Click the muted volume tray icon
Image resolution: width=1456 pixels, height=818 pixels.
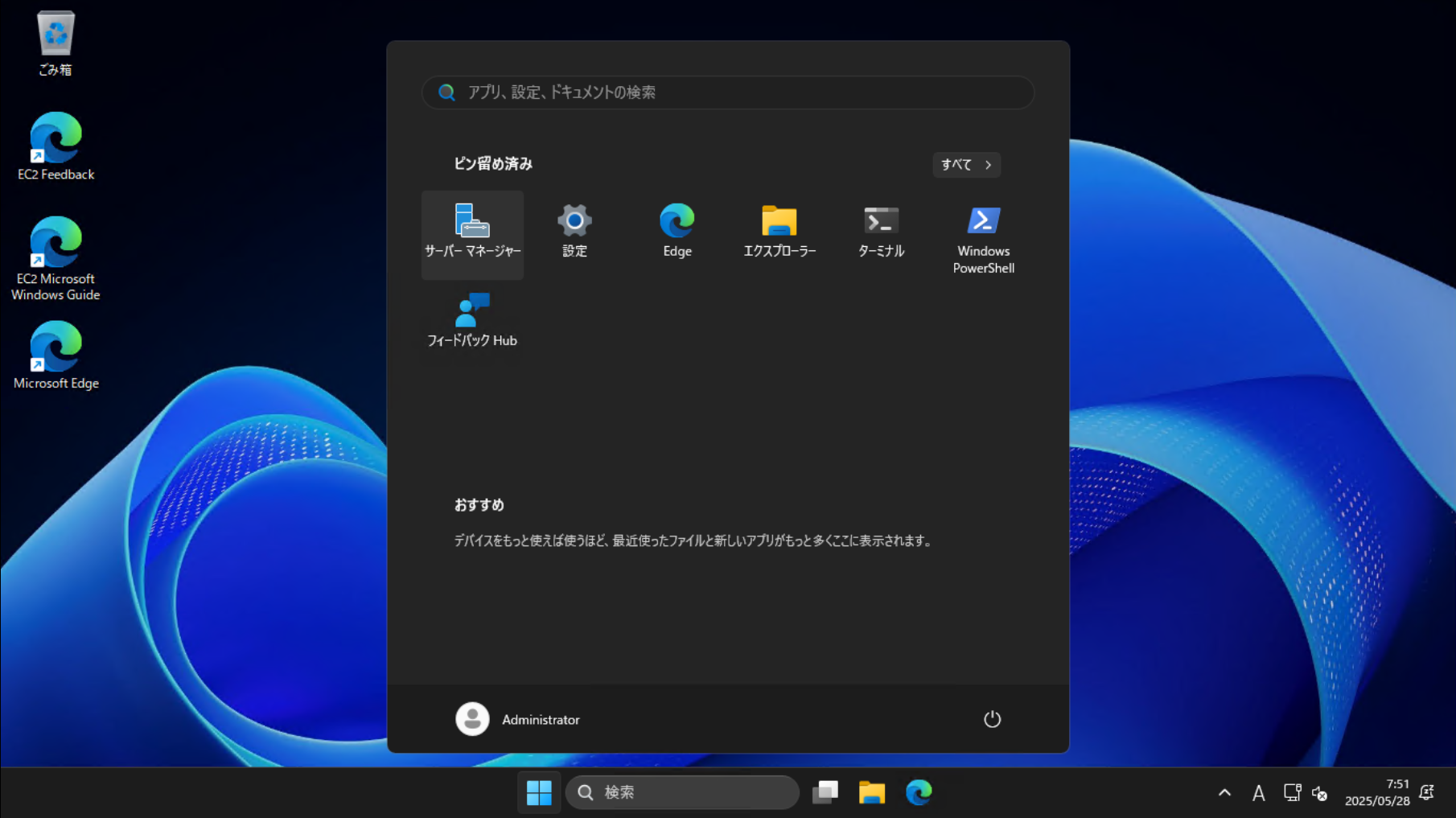click(1319, 794)
